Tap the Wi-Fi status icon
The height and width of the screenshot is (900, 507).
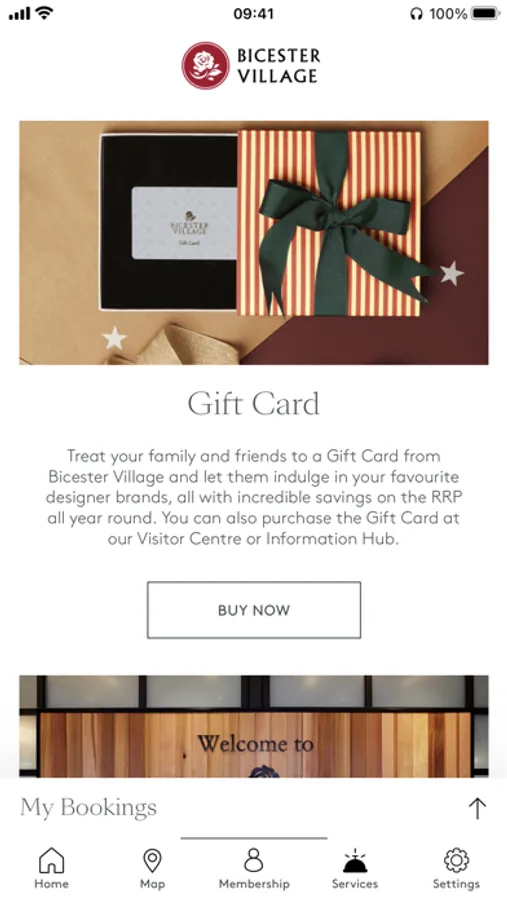pyautogui.click(x=45, y=13)
